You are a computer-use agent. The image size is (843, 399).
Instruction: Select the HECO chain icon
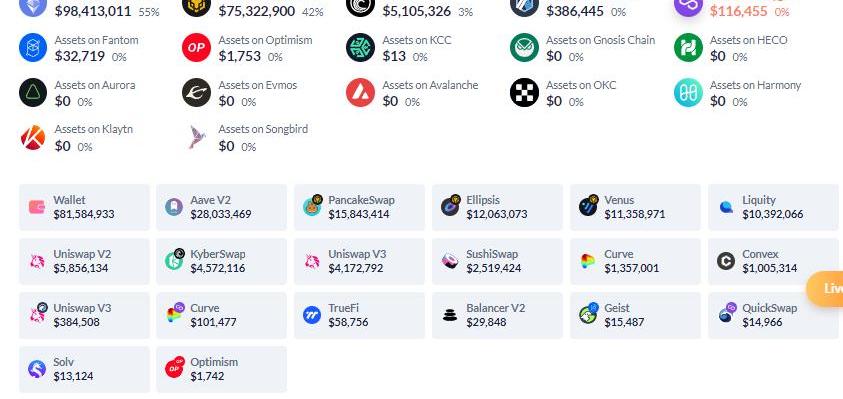[688, 47]
